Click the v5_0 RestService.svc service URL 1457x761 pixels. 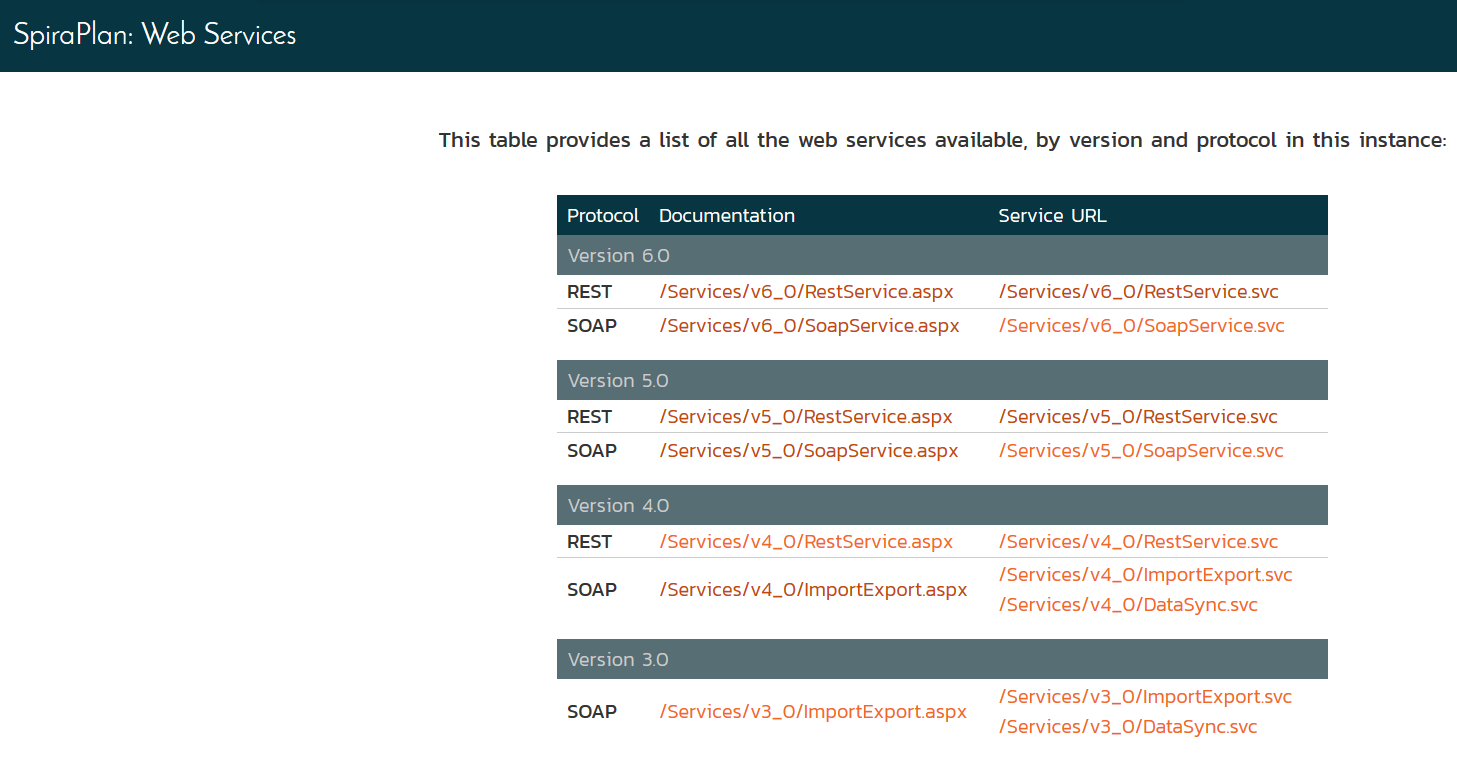pyautogui.click(x=1138, y=417)
